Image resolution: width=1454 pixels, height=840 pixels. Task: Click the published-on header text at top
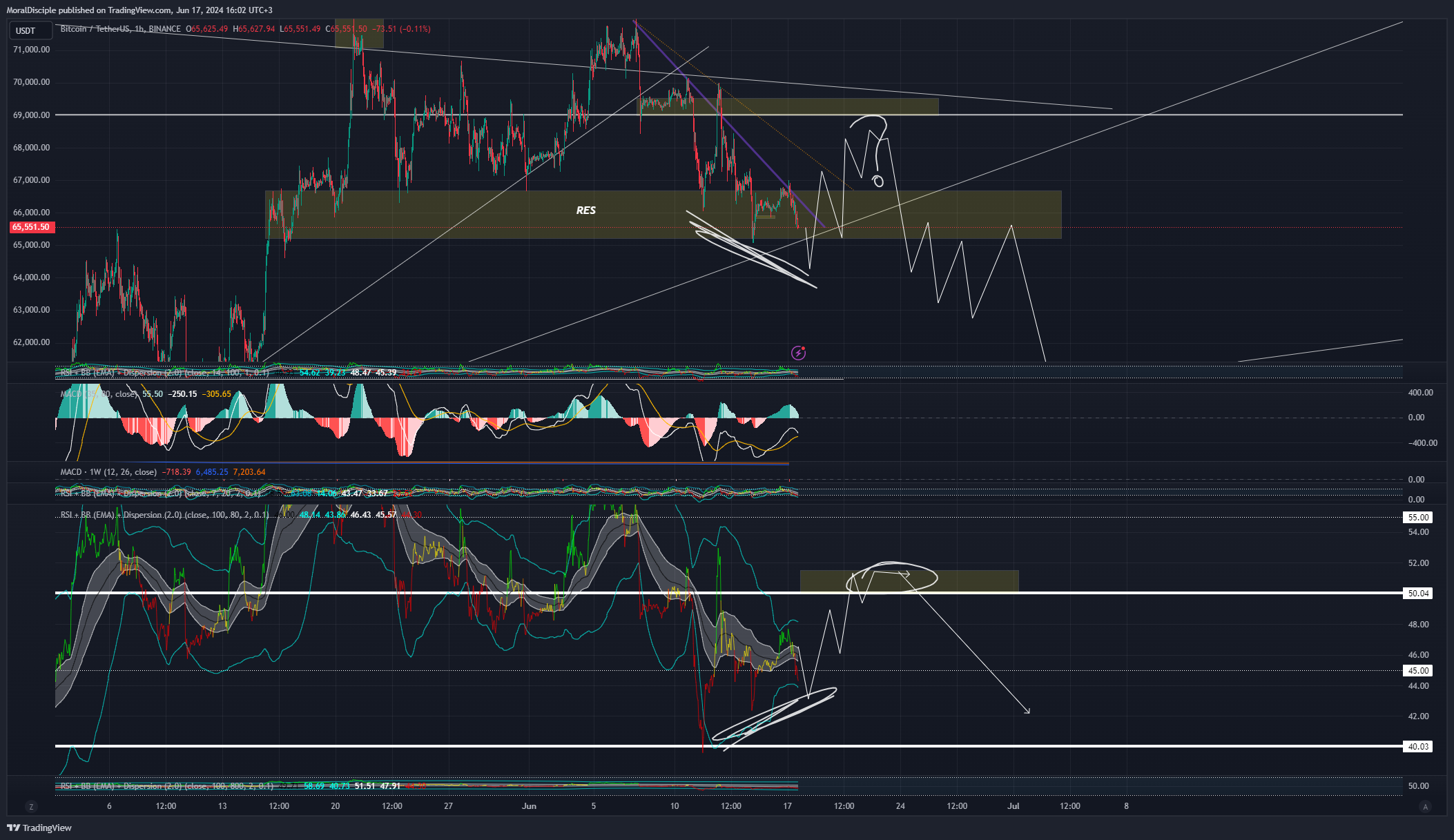click(139, 10)
